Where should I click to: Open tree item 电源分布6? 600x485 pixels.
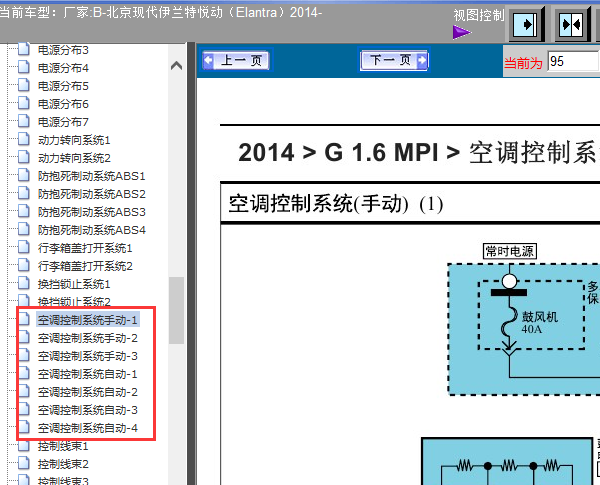[x=63, y=104]
